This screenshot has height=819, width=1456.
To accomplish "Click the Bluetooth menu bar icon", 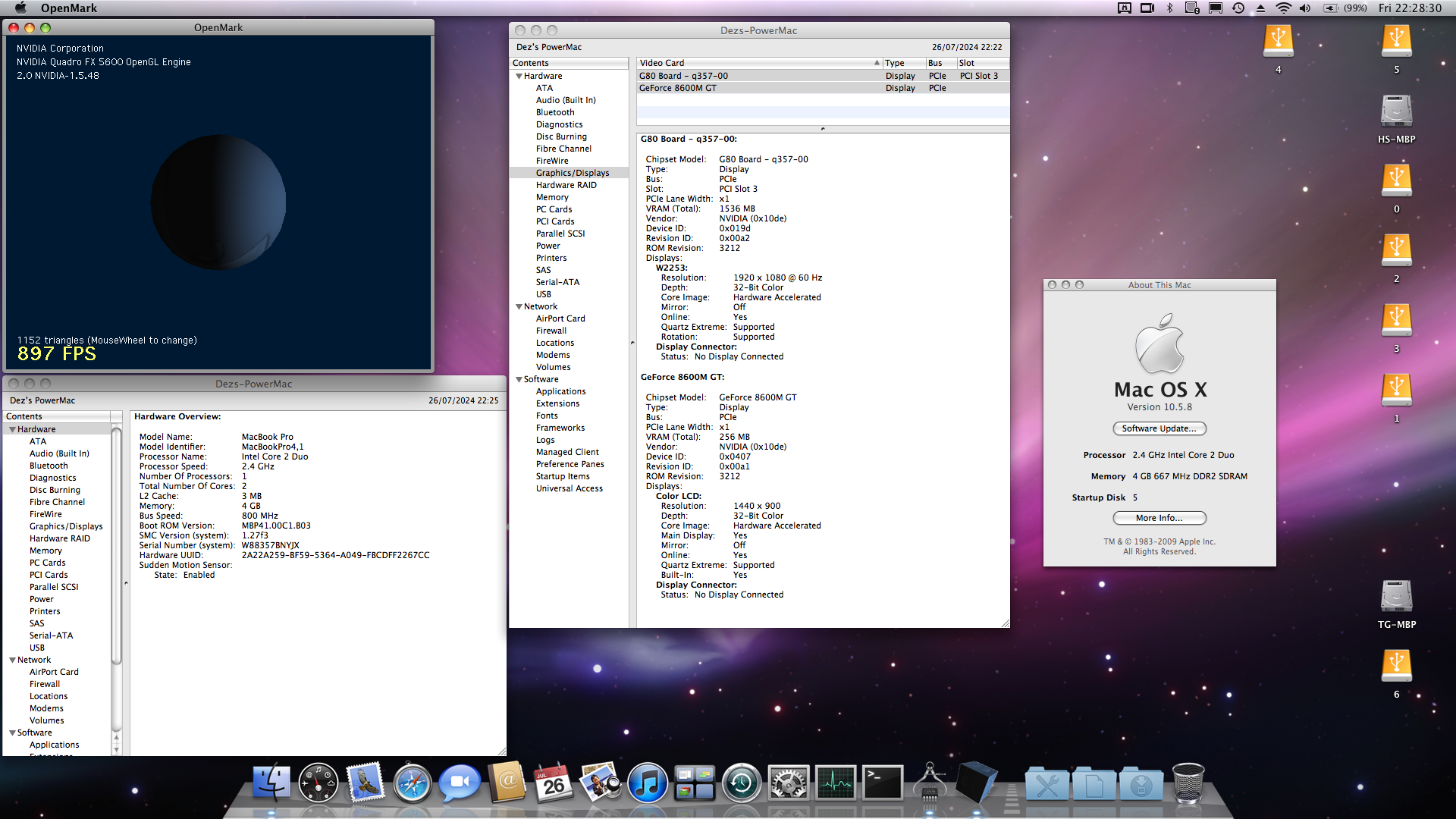I will click(x=1169, y=8).
